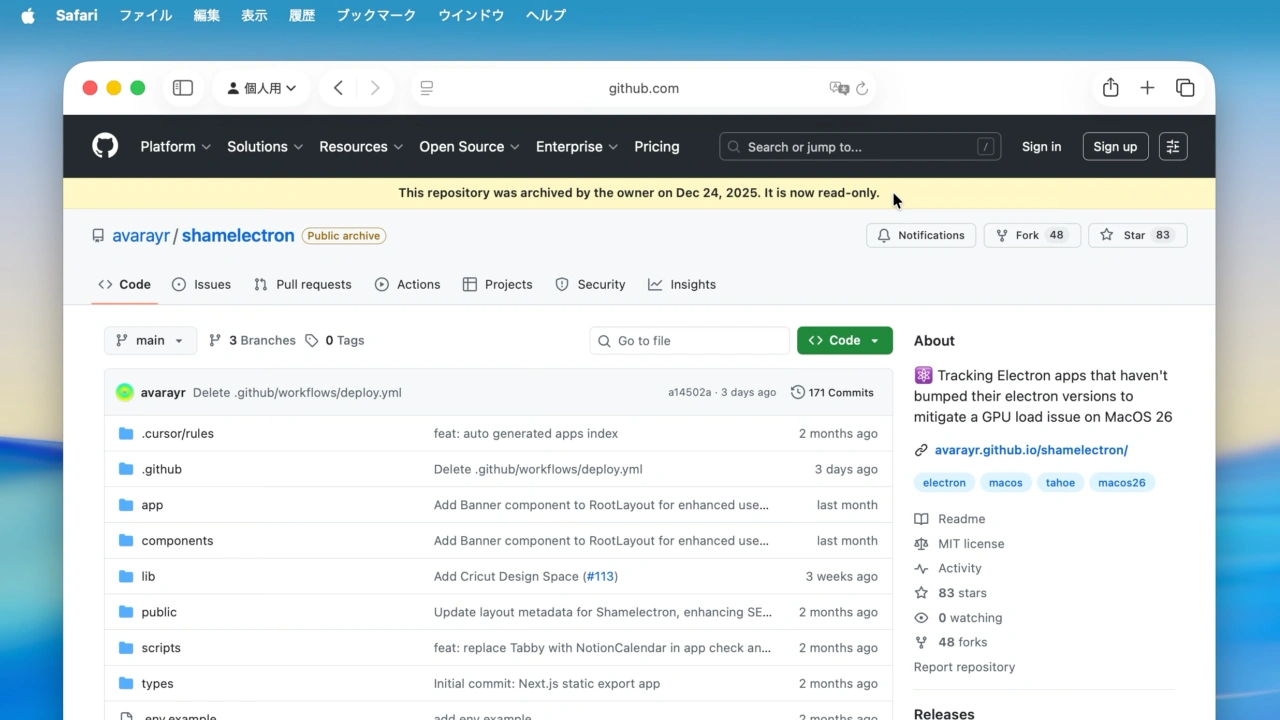The height and width of the screenshot is (720, 1280).
Task: Click the translate icon in address bar
Action: click(x=839, y=88)
